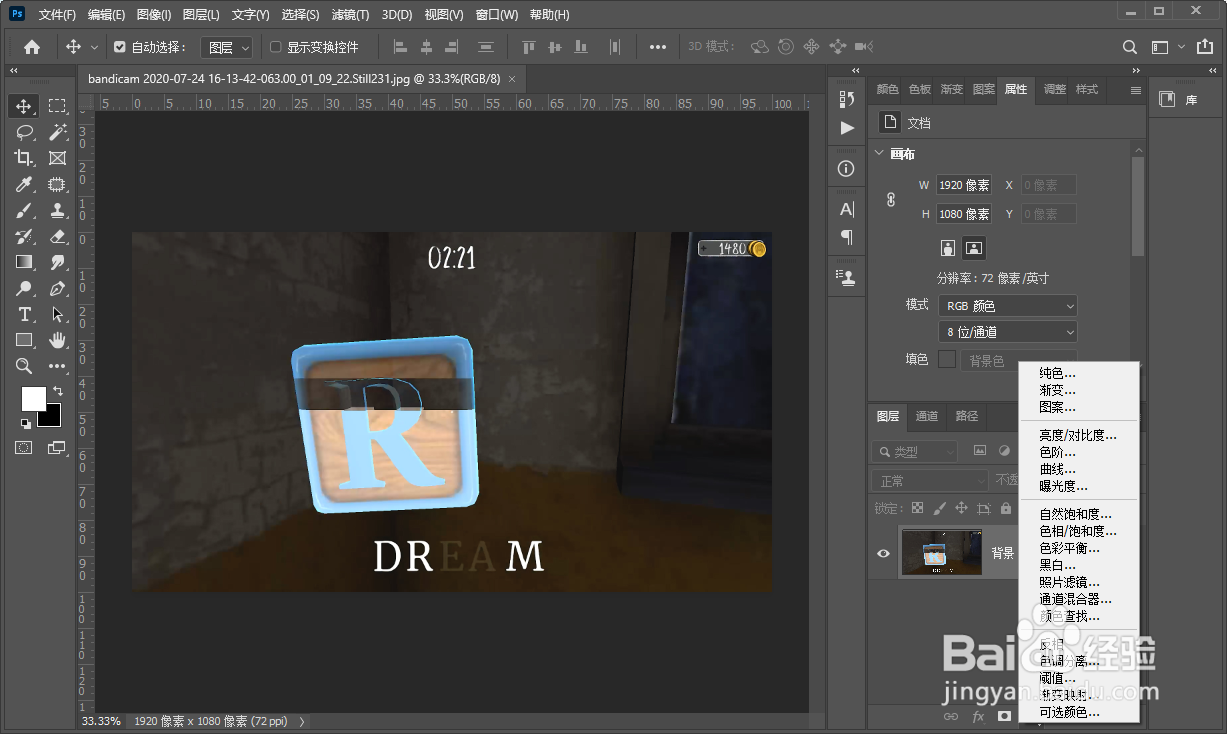Open the Info panel icon
The height and width of the screenshot is (734, 1227).
[847, 168]
